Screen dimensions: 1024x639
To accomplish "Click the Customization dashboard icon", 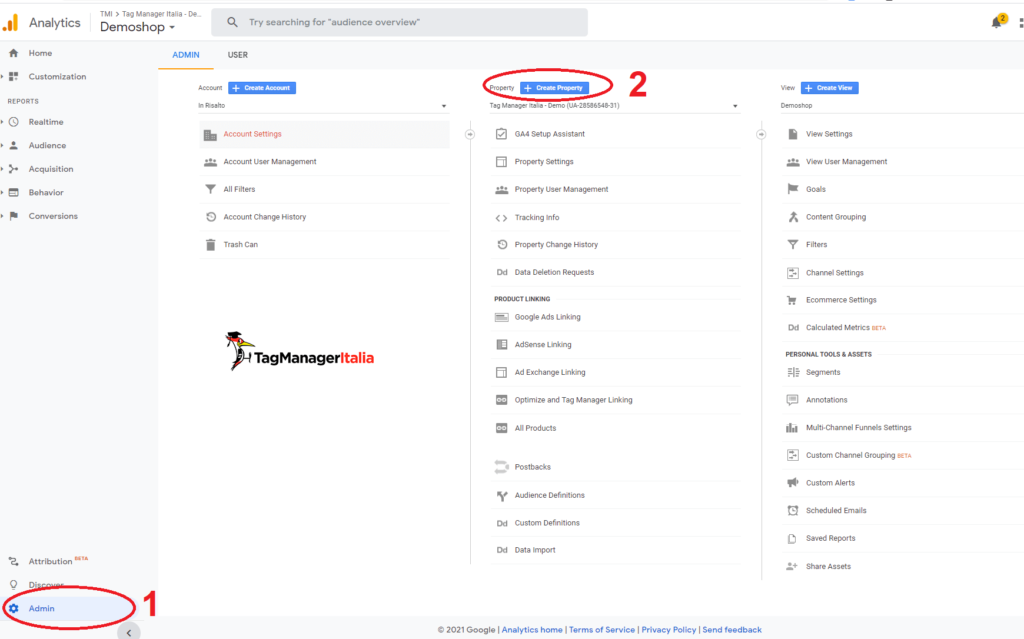I will coord(14,76).
